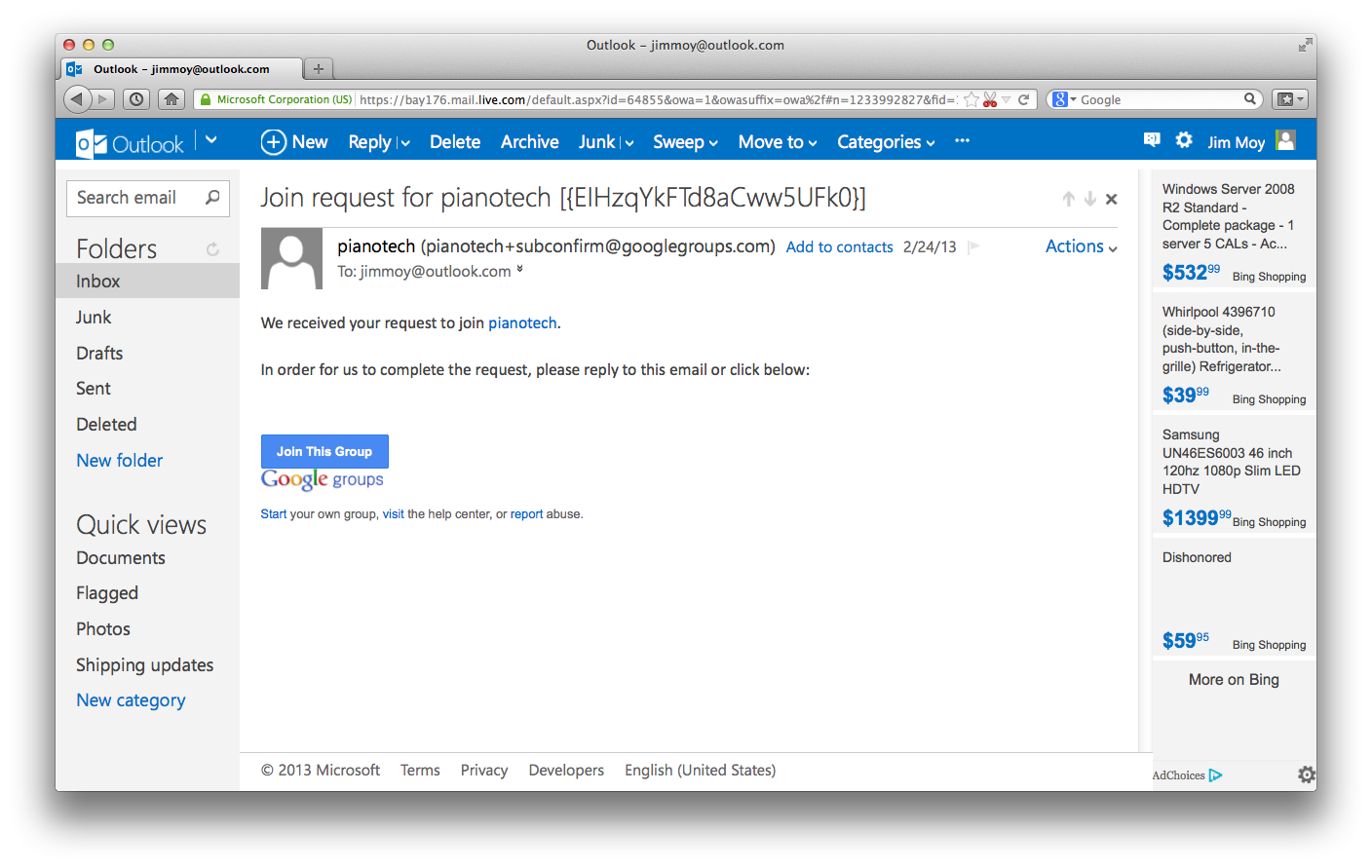Open the Privacy footer link
Image resolution: width=1372 pixels, height=868 pixels.
(484, 771)
